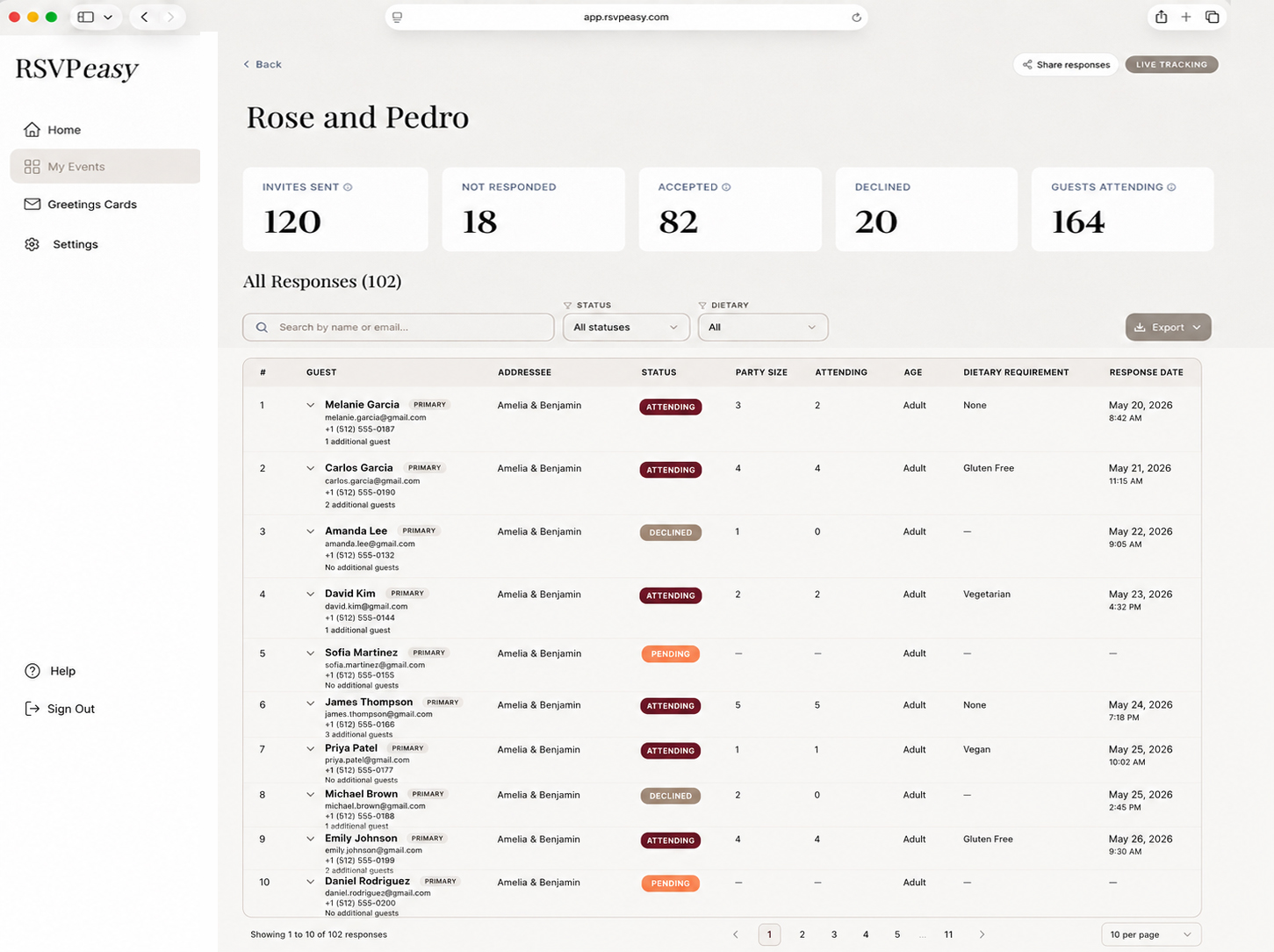Click the RSVPeasy logo

point(77,69)
